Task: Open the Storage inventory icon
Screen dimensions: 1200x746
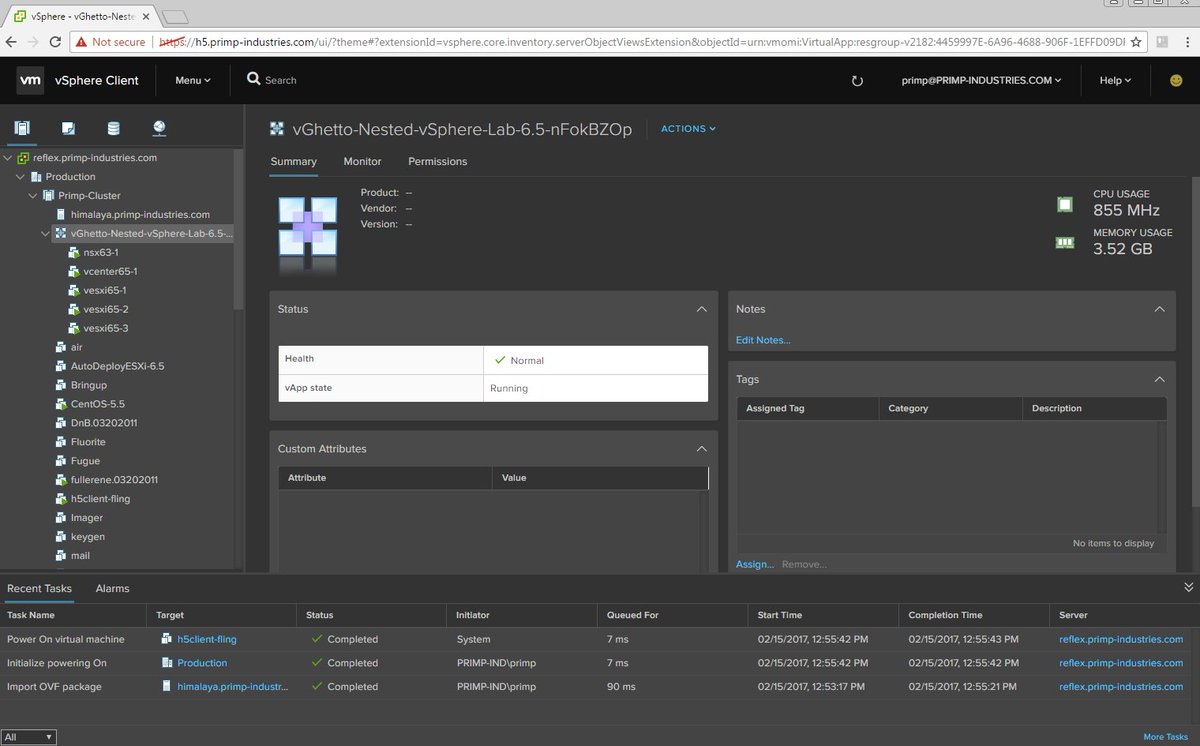Action: click(114, 128)
